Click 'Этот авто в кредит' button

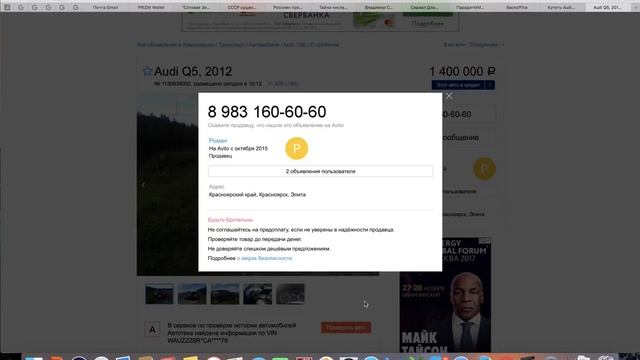(458, 85)
